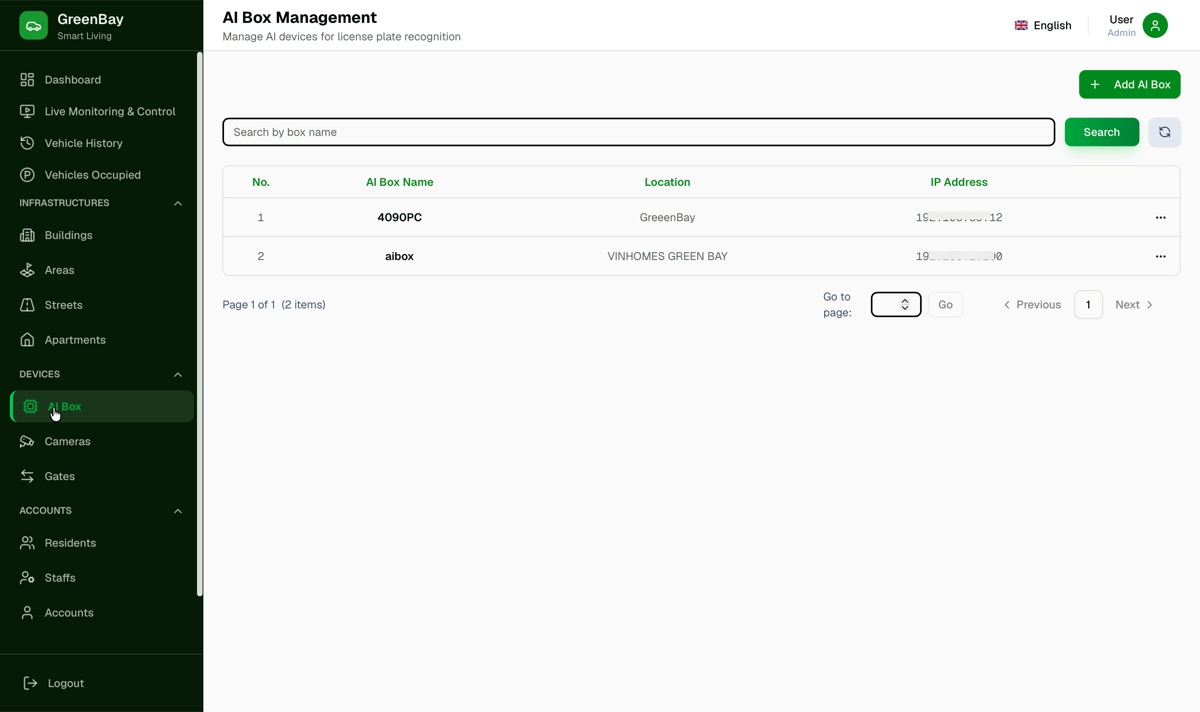Click the Go to page number field
Screen dimensions: 1200x712
[896, 304]
